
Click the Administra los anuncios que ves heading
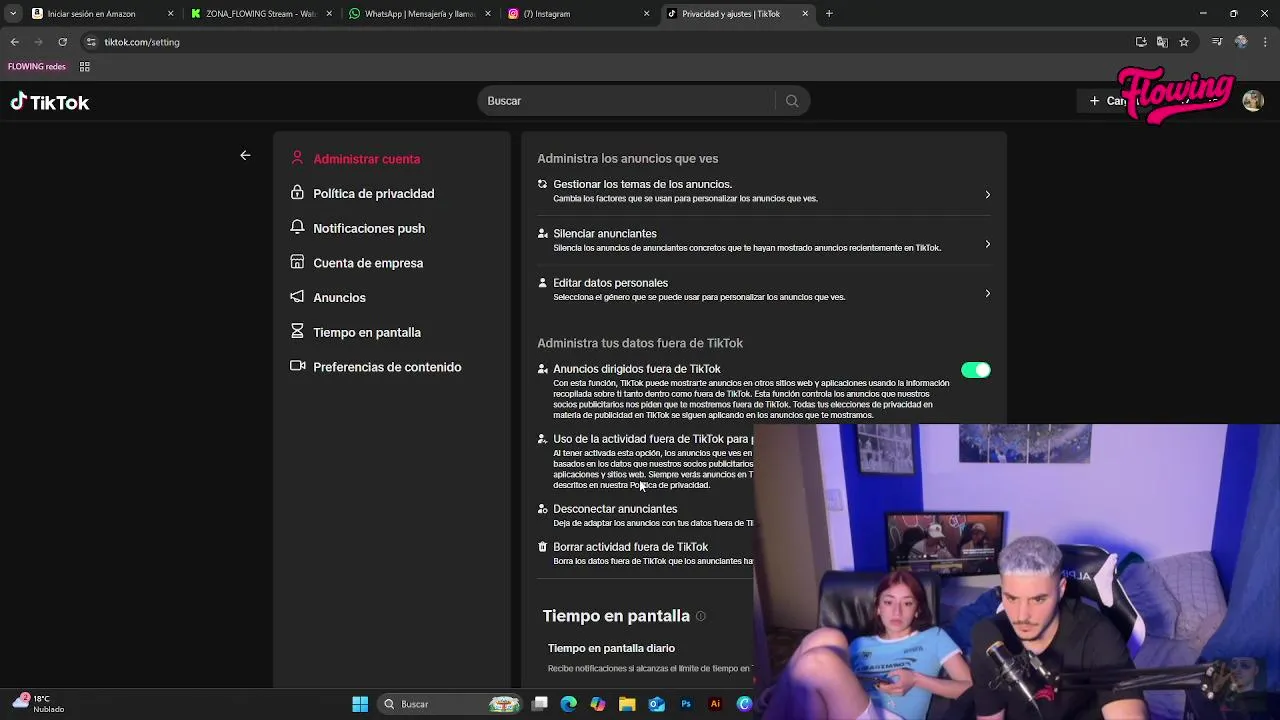pos(627,158)
